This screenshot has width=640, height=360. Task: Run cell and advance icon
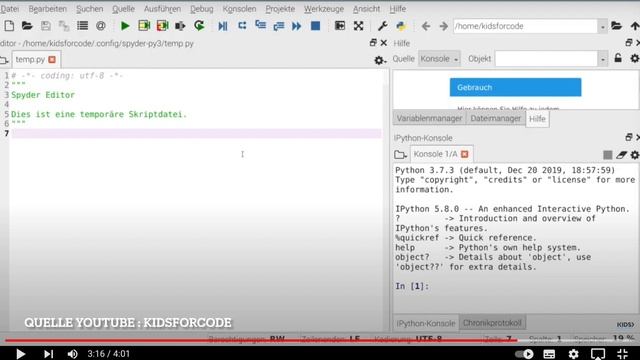[162, 26]
